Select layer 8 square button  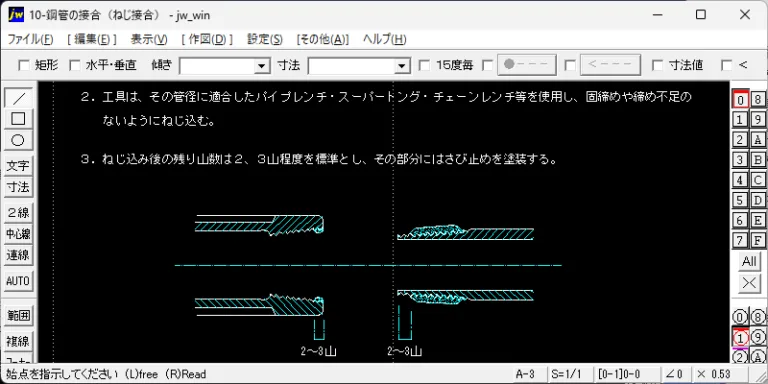click(758, 100)
